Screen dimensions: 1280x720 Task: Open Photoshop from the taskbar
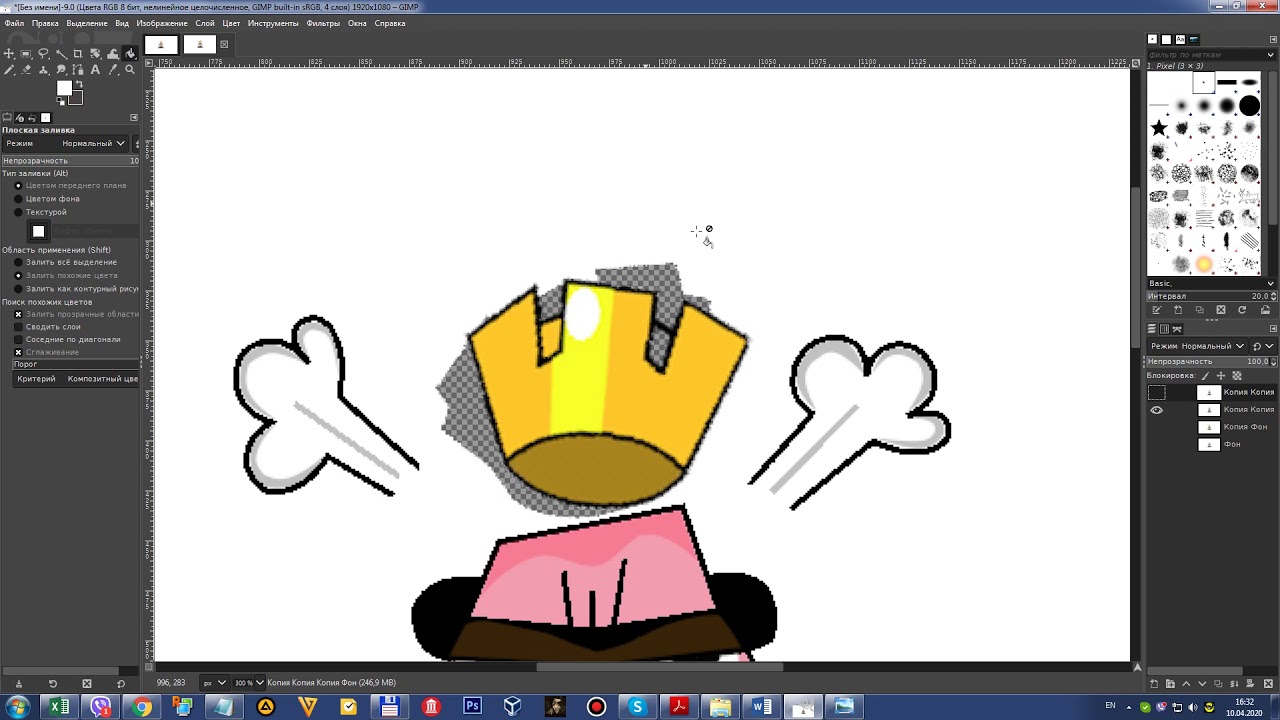coord(472,707)
